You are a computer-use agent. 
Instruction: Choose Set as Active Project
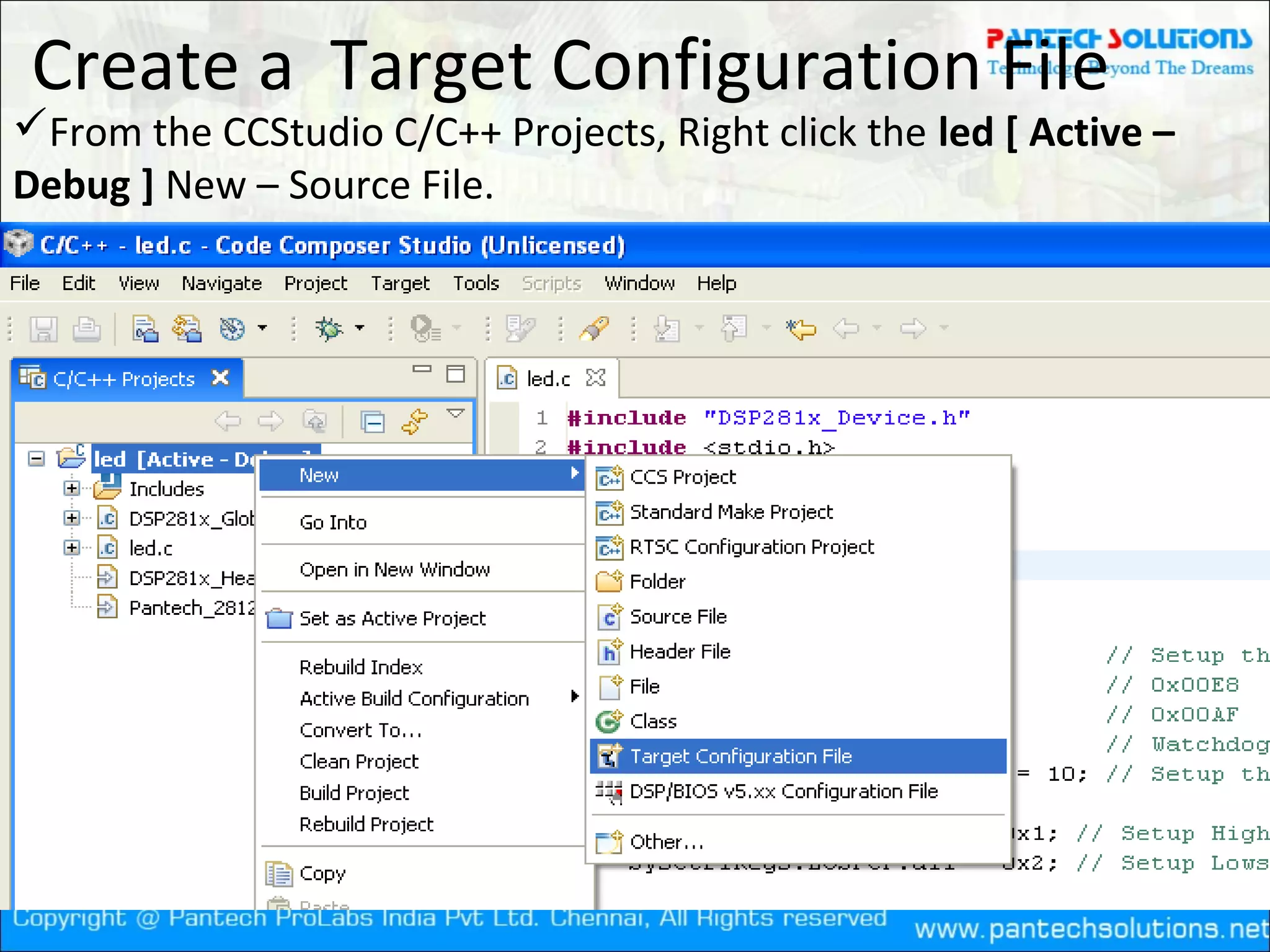point(422,619)
